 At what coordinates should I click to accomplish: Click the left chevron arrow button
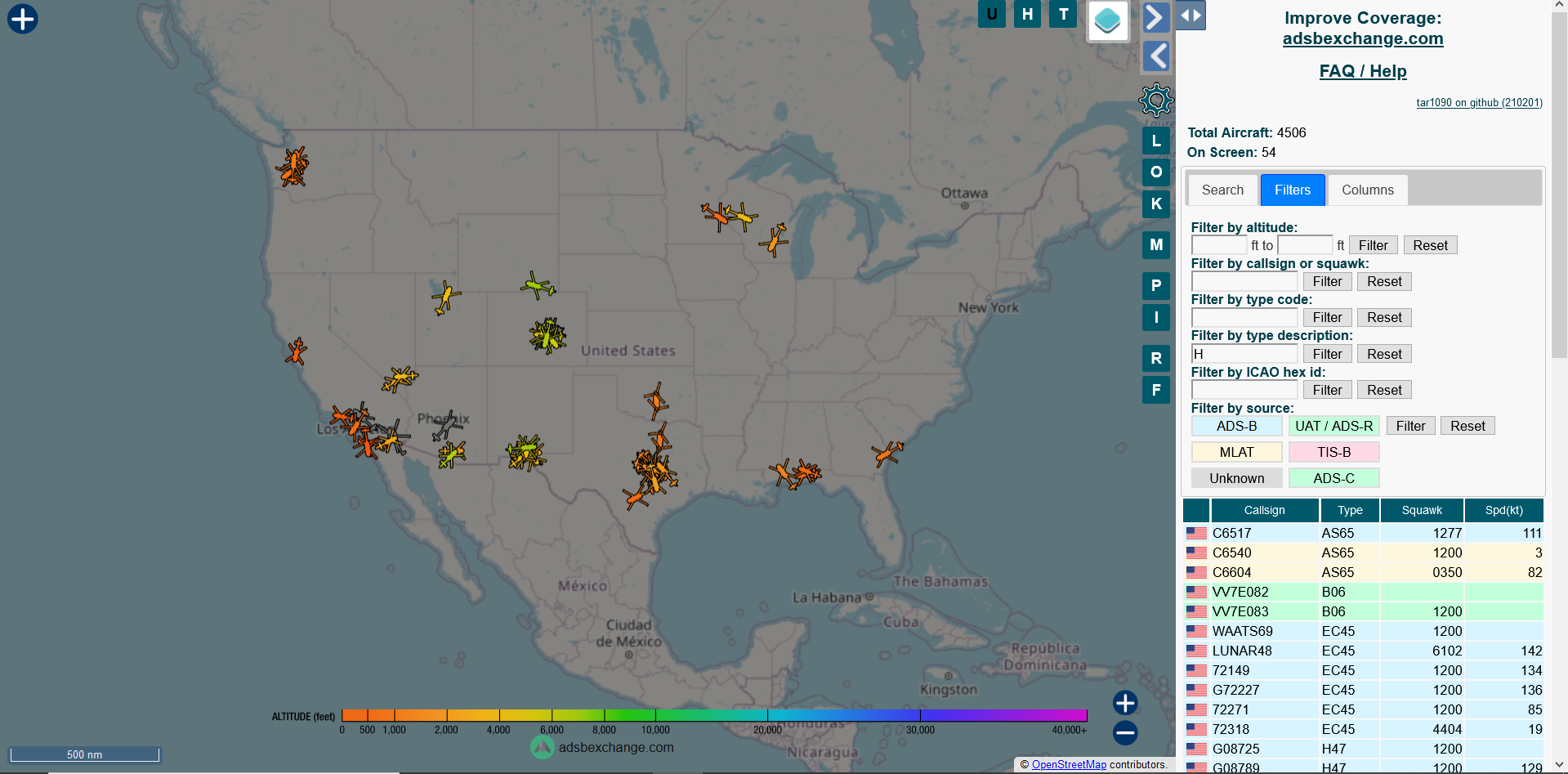tap(1155, 56)
